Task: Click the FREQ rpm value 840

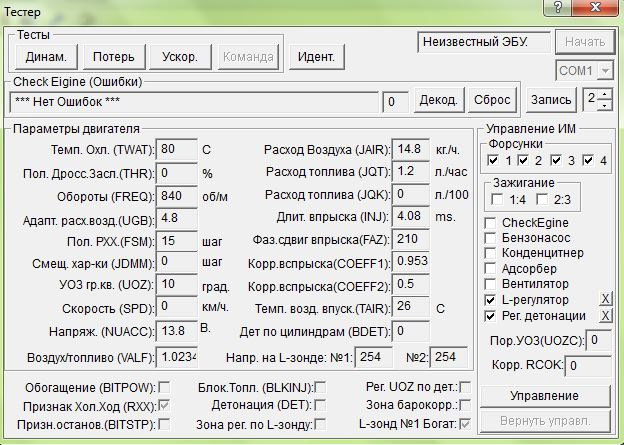Action: coord(177,196)
